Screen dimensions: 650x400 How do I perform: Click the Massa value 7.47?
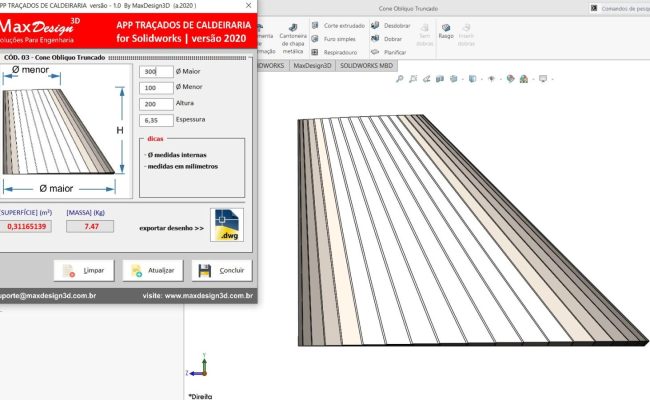90,227
